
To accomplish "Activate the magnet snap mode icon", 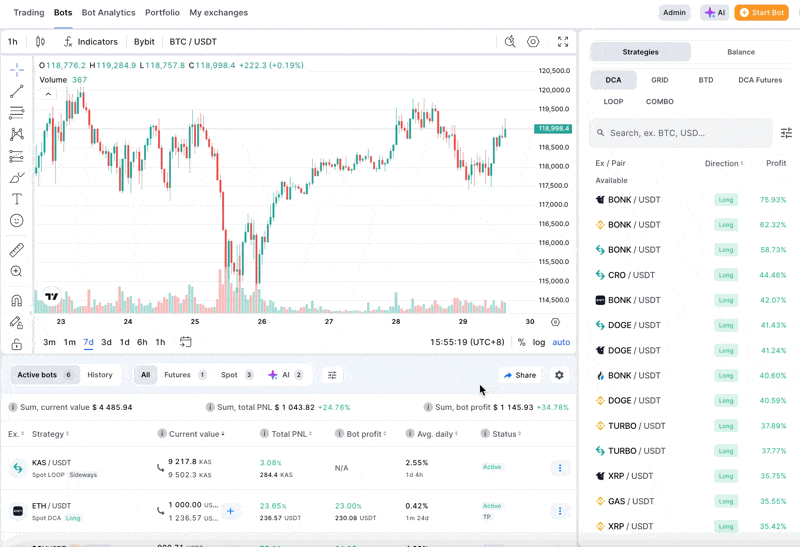I will (17, 301).
